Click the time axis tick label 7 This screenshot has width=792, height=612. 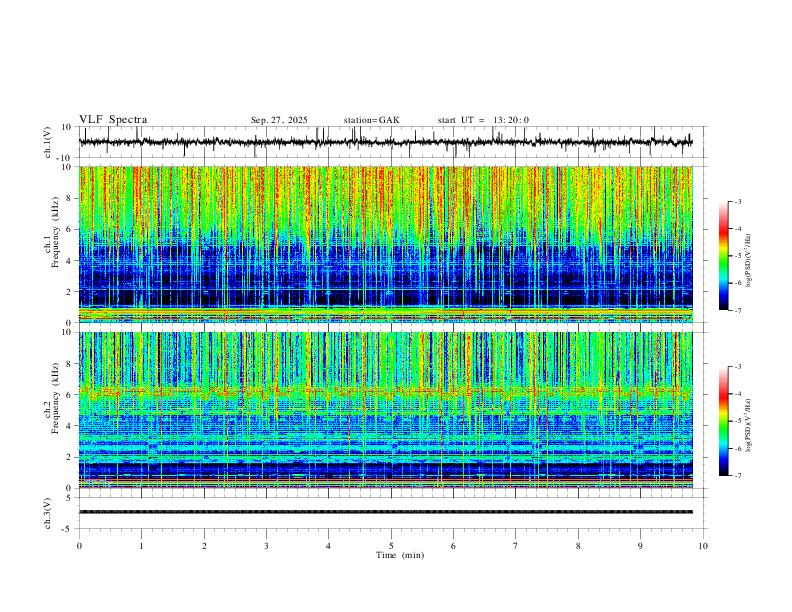[516, 546]
